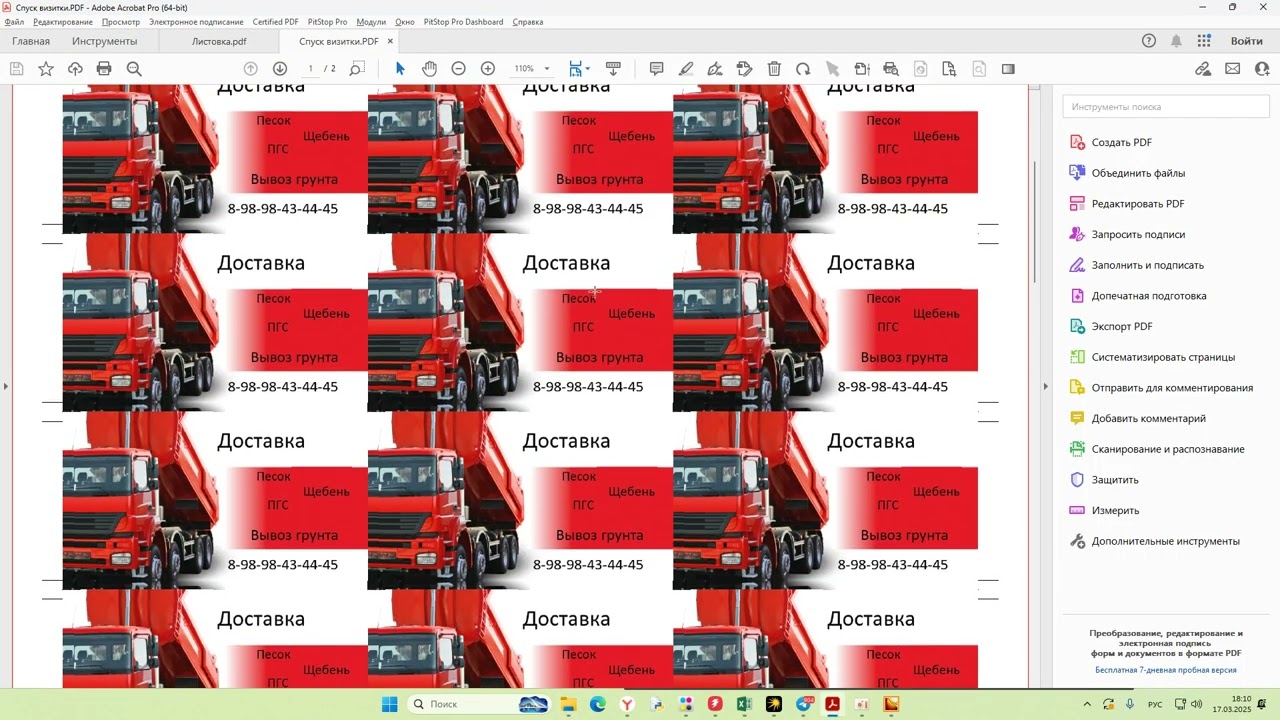The height and width of the screenshot is (720, 1280).
Task: Open the Справка menu
Action: coord(528,22)
